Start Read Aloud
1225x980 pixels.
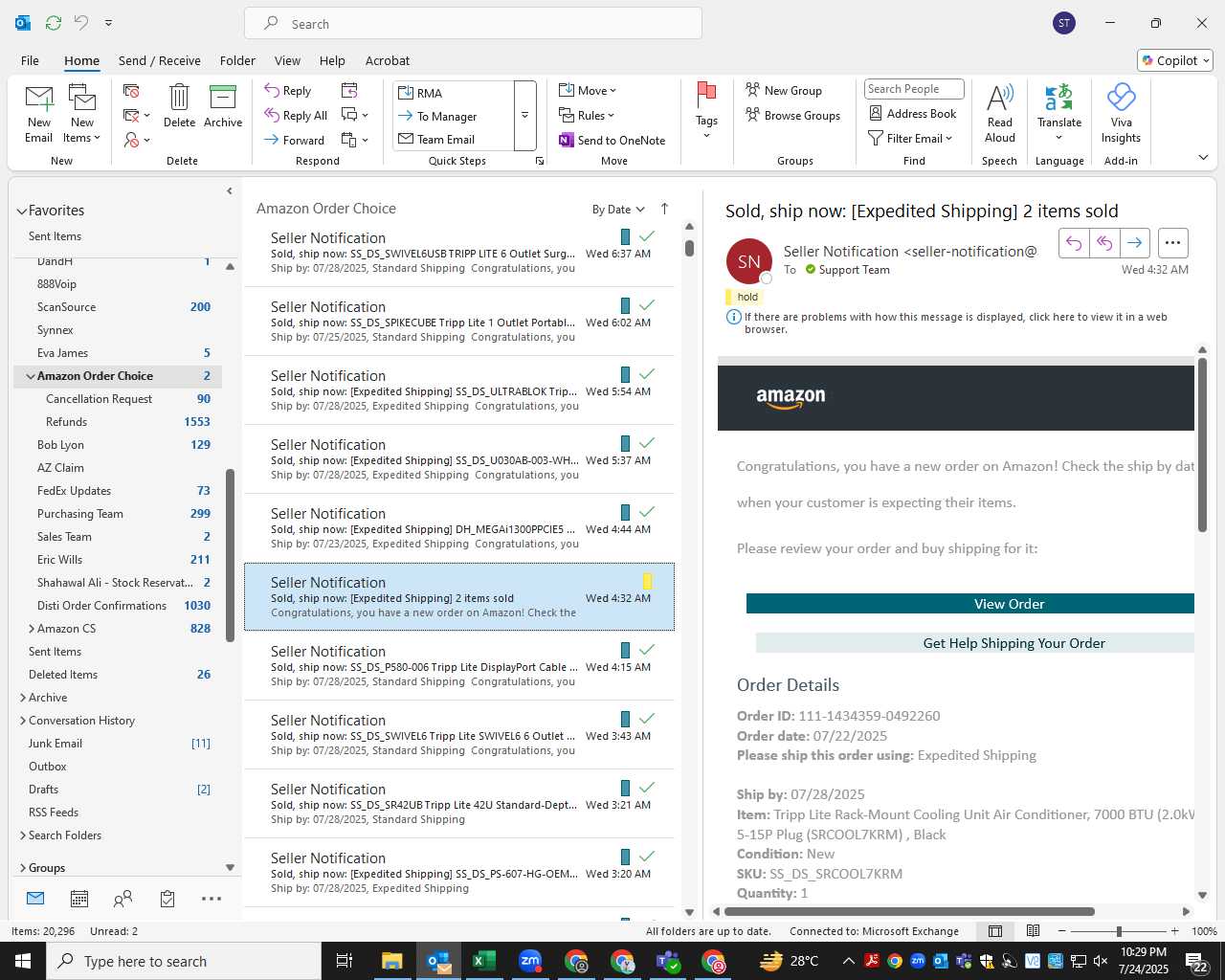click(999, 113)
